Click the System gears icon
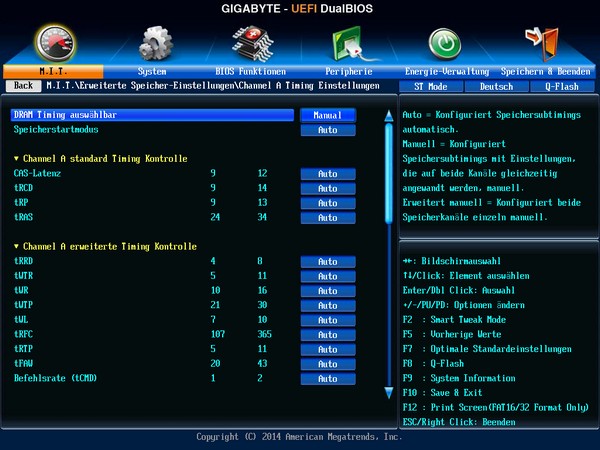The width and height of the screenshot is (600, 450). click(x=155, y=44)
